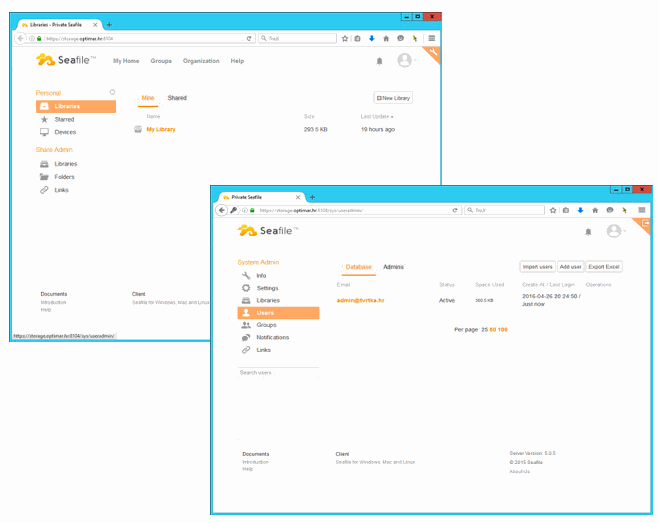The height and width of the screenshot is (523, 659).
Task: Sort by Last Update column in back window
Action: (377, 116)
